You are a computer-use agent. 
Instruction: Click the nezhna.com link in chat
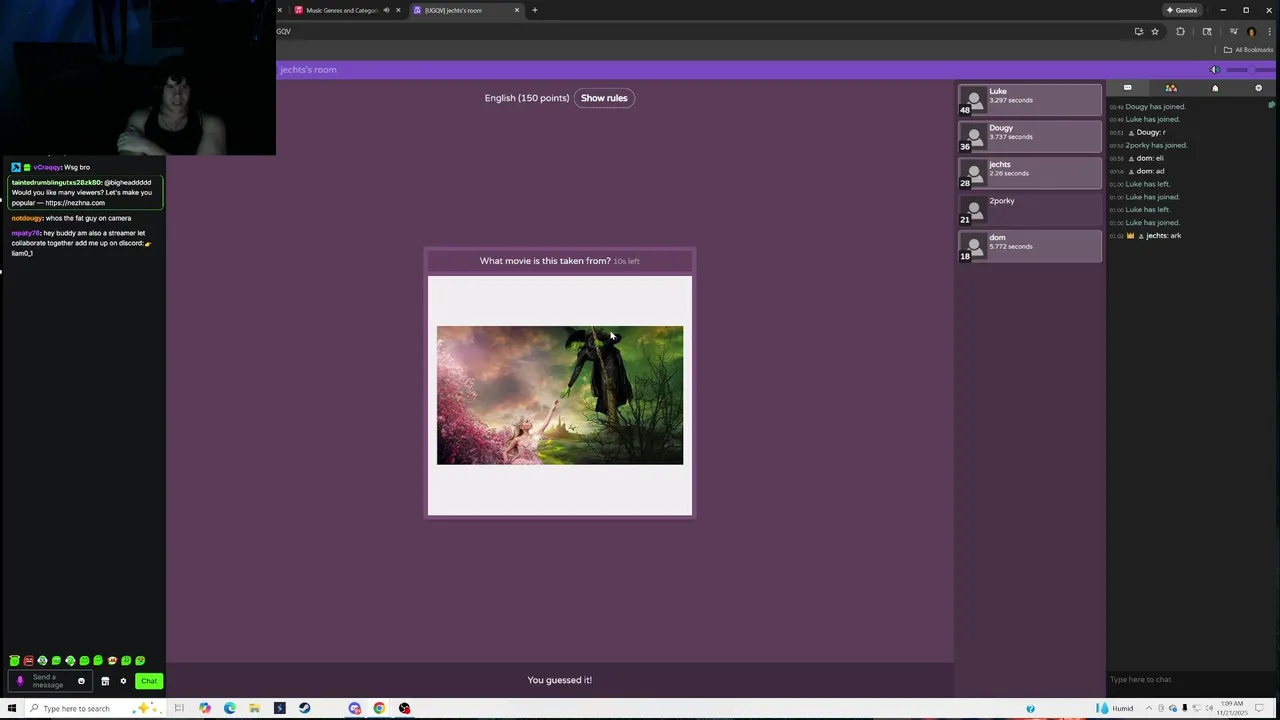[75, 203]
